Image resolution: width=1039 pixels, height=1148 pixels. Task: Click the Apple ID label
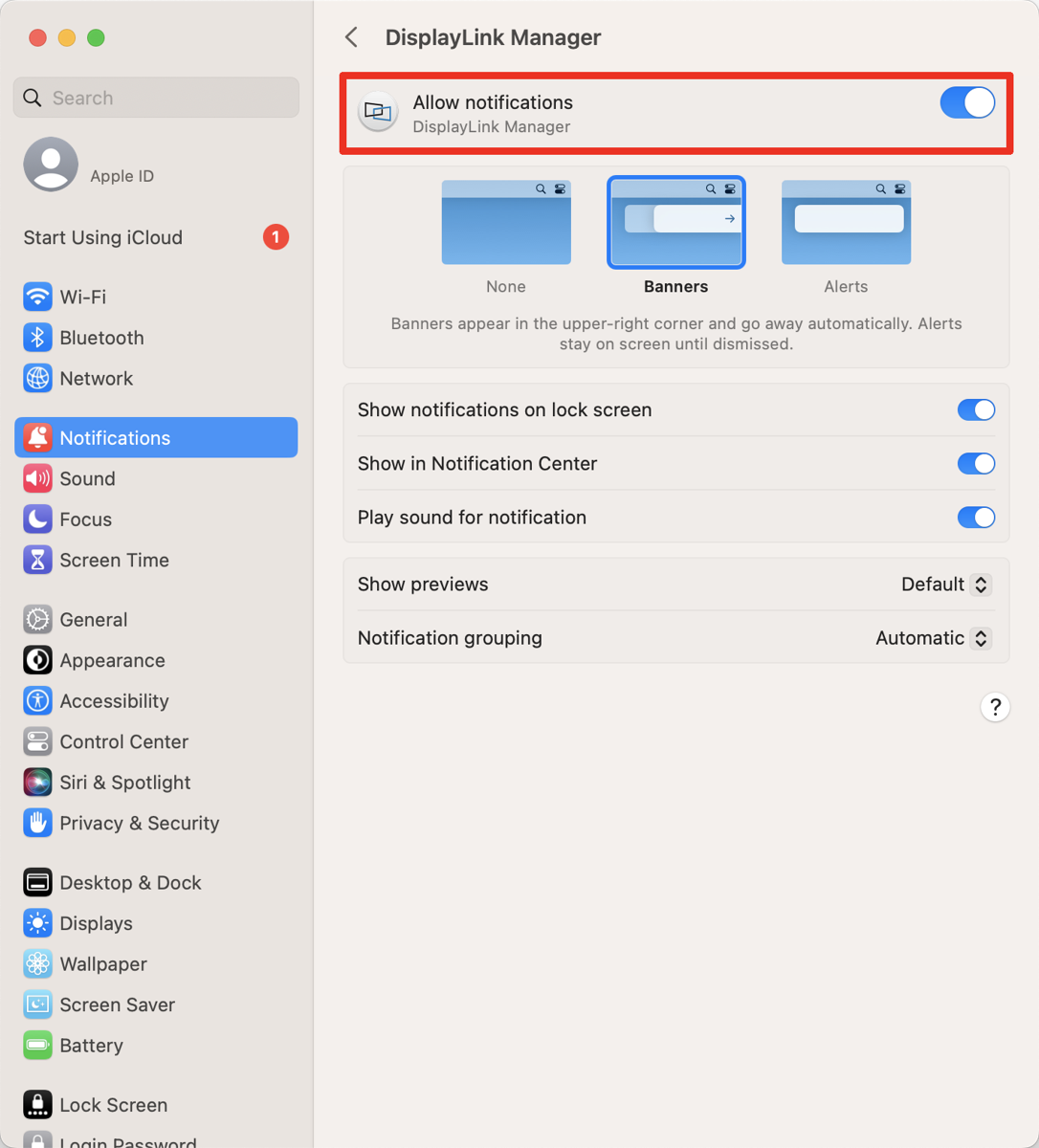[122, 176]
